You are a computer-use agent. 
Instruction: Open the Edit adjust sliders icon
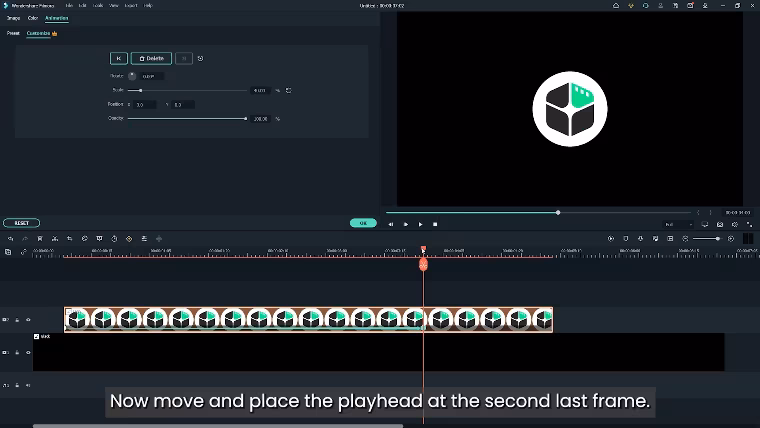[x=144, y=238]
